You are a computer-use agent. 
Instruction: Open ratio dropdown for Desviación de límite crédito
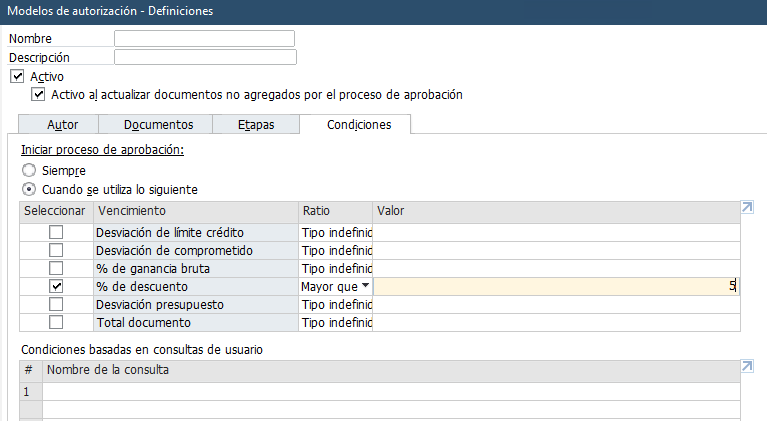[336, 232]
